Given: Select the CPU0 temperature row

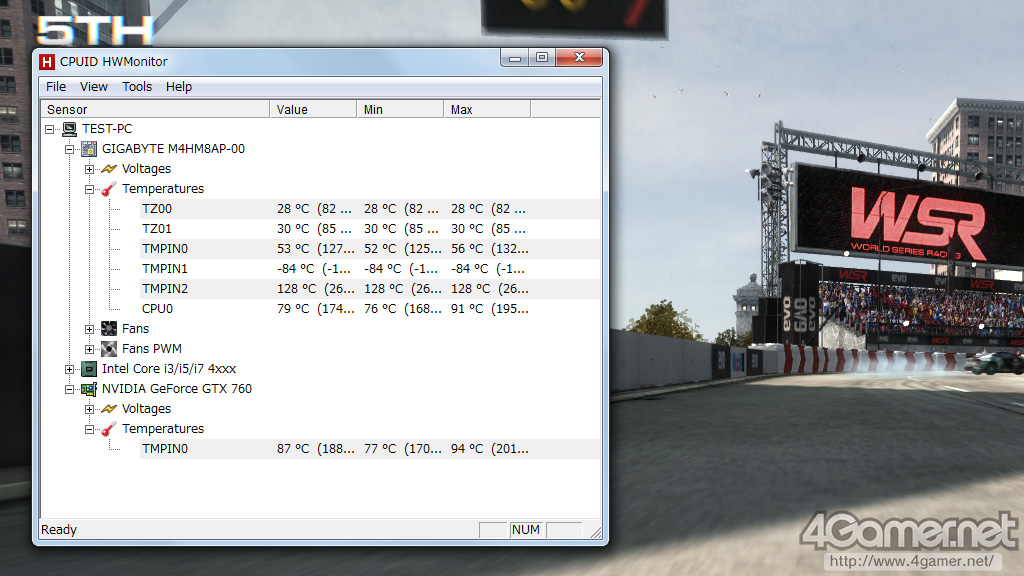Looking at the screenshot, I should 370,309.
